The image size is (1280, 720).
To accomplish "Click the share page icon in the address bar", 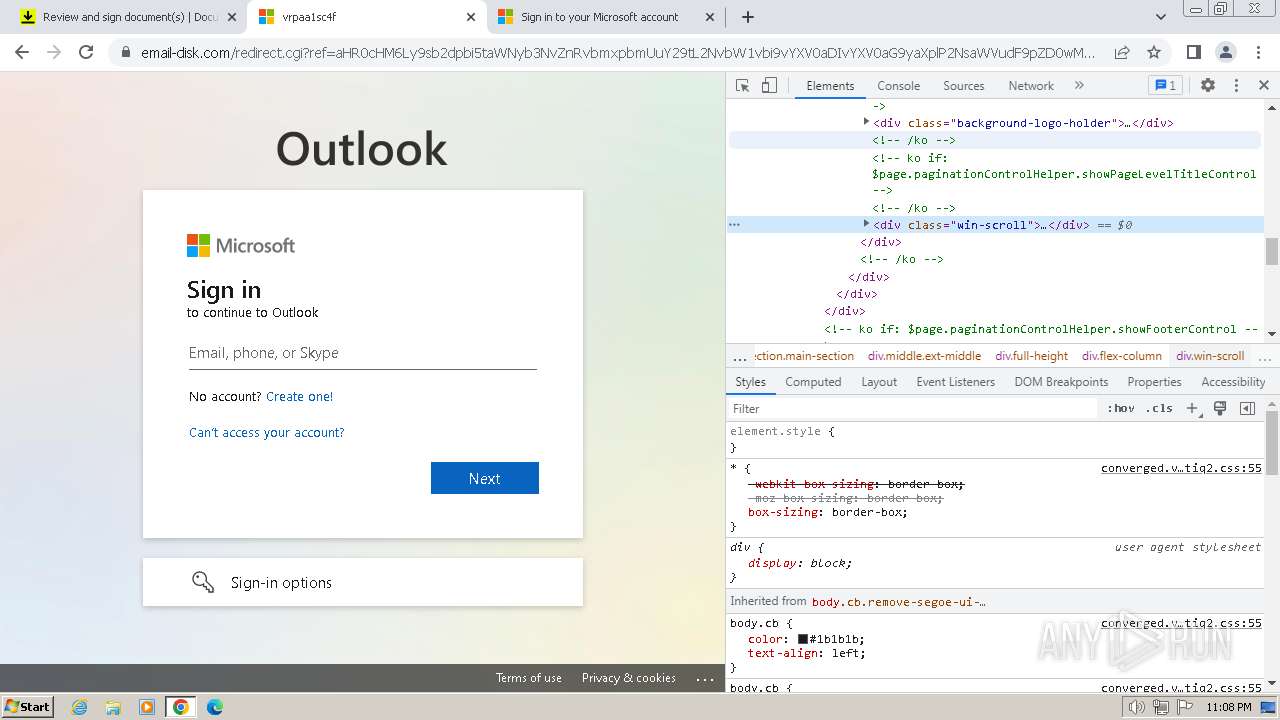I will point(1122,52).
